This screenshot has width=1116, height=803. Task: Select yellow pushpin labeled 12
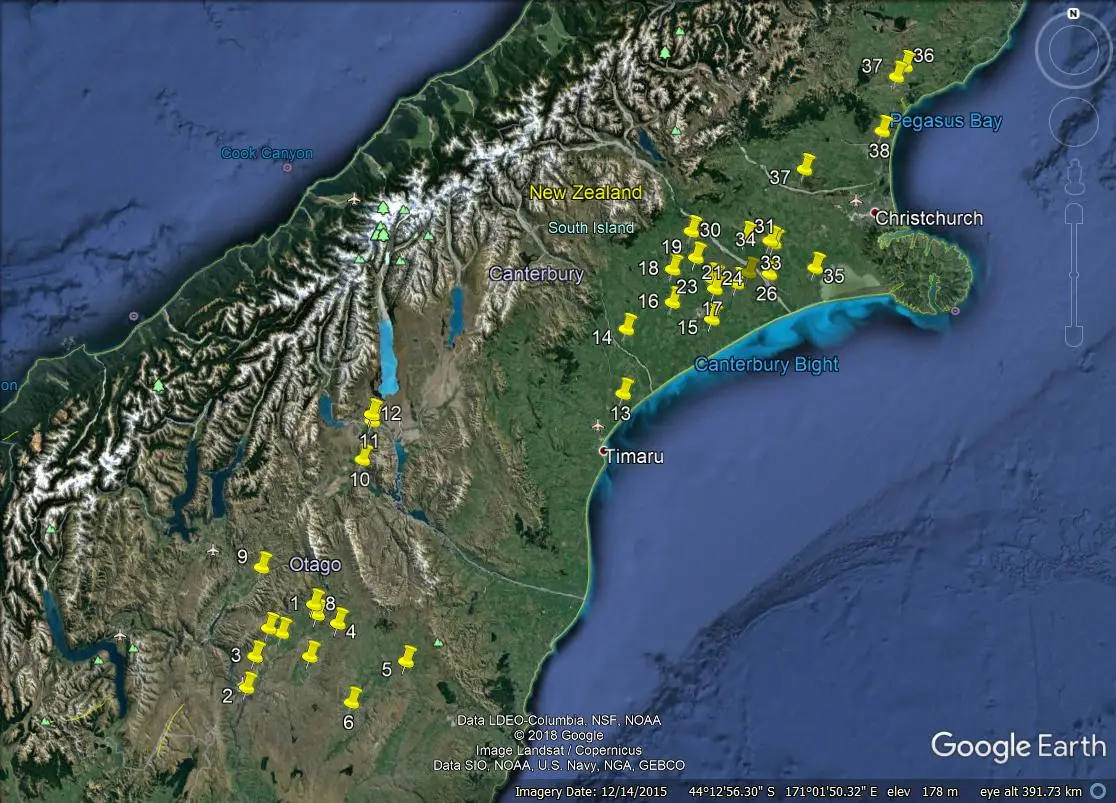click(x=374, y=409)
